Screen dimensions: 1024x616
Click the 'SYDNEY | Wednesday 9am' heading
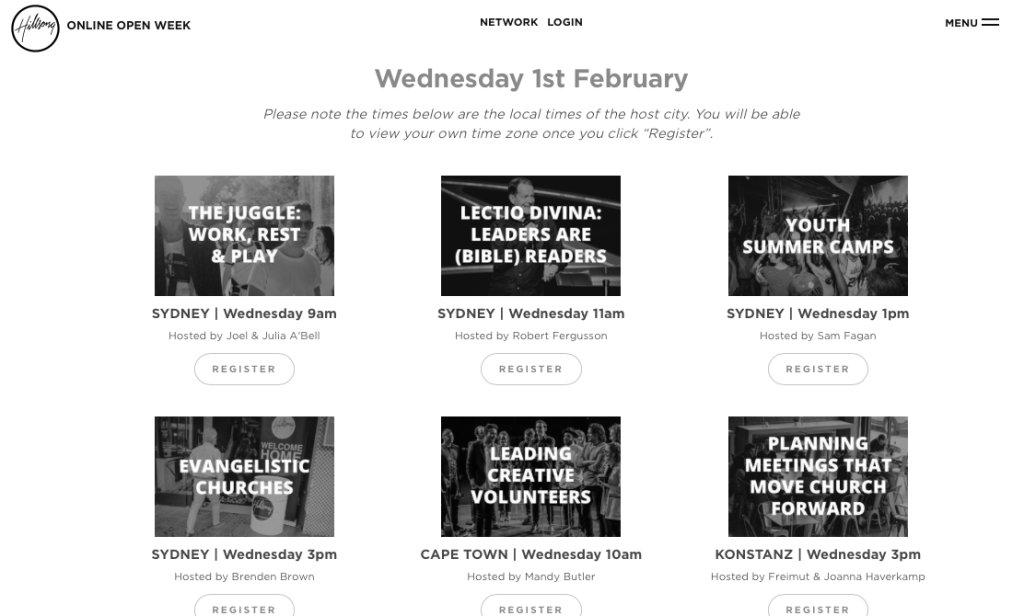pos(244,314)
